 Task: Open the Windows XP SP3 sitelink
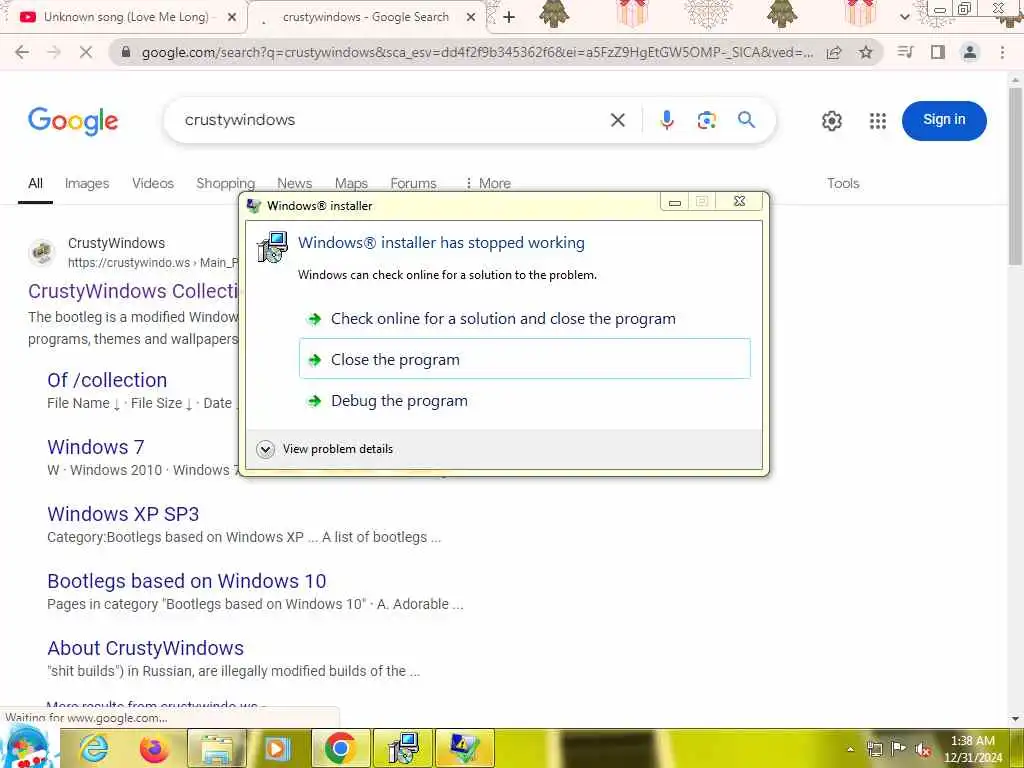123,514
